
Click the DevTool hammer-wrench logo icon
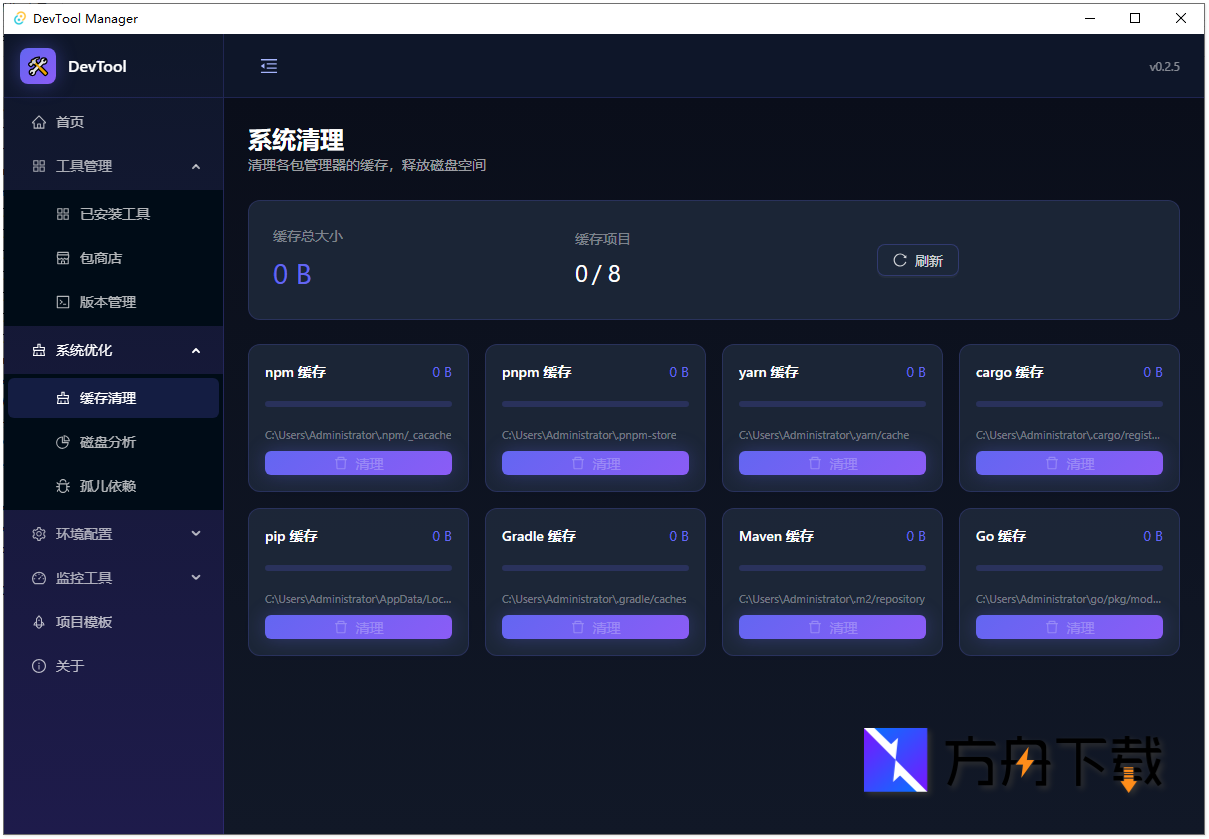click(x=37, y=66)
